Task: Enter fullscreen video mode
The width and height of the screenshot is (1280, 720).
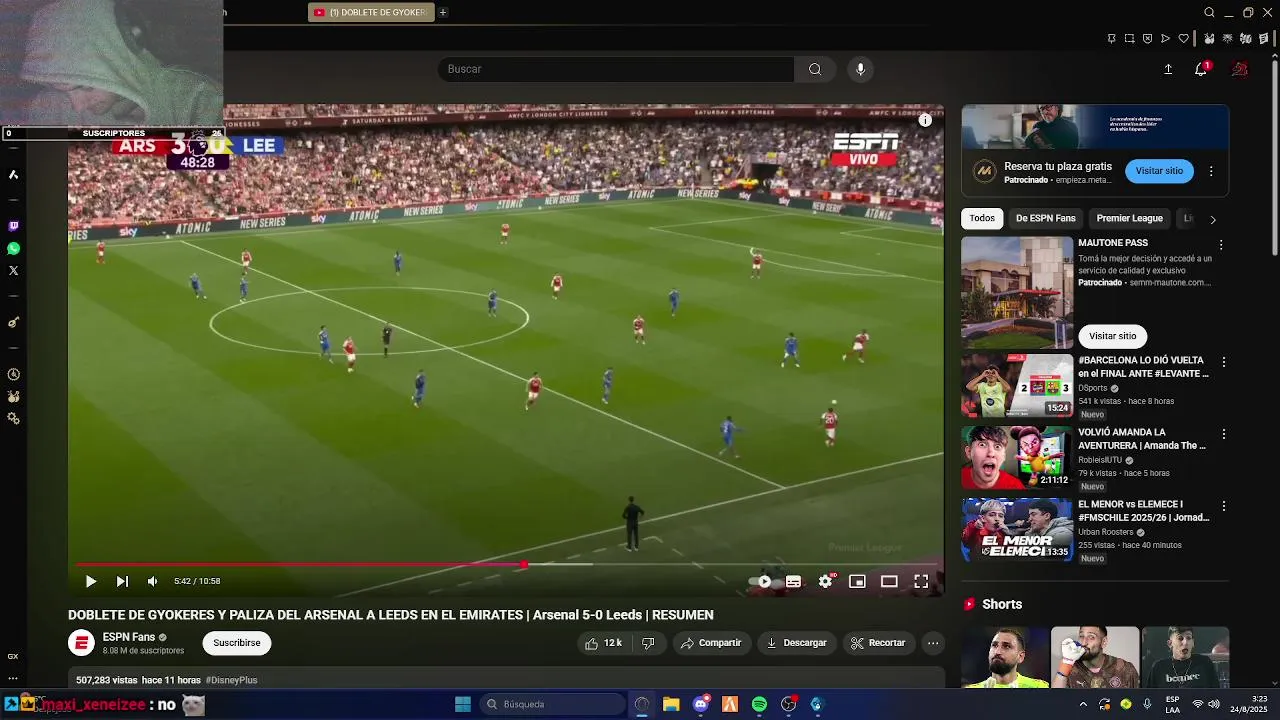Action: point(921,581)
